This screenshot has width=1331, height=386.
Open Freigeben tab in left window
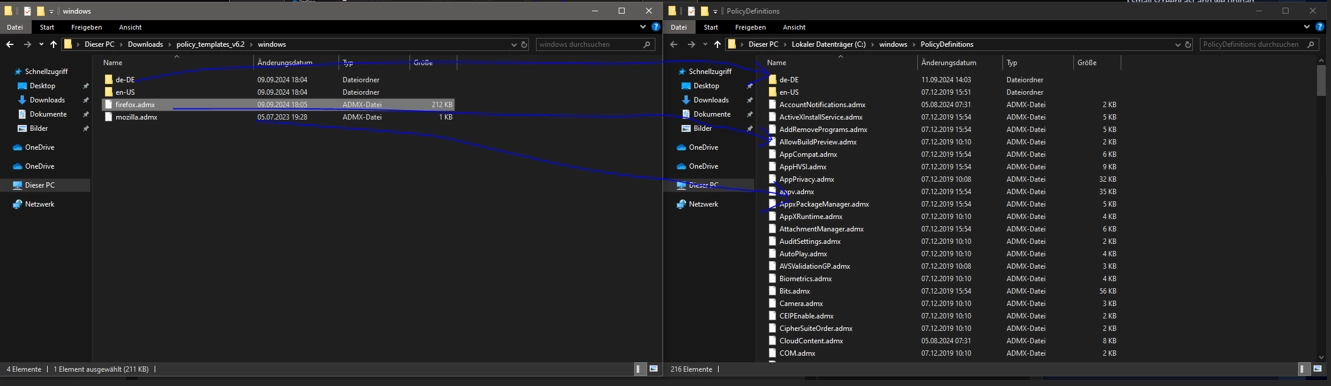tap(86, 27)
